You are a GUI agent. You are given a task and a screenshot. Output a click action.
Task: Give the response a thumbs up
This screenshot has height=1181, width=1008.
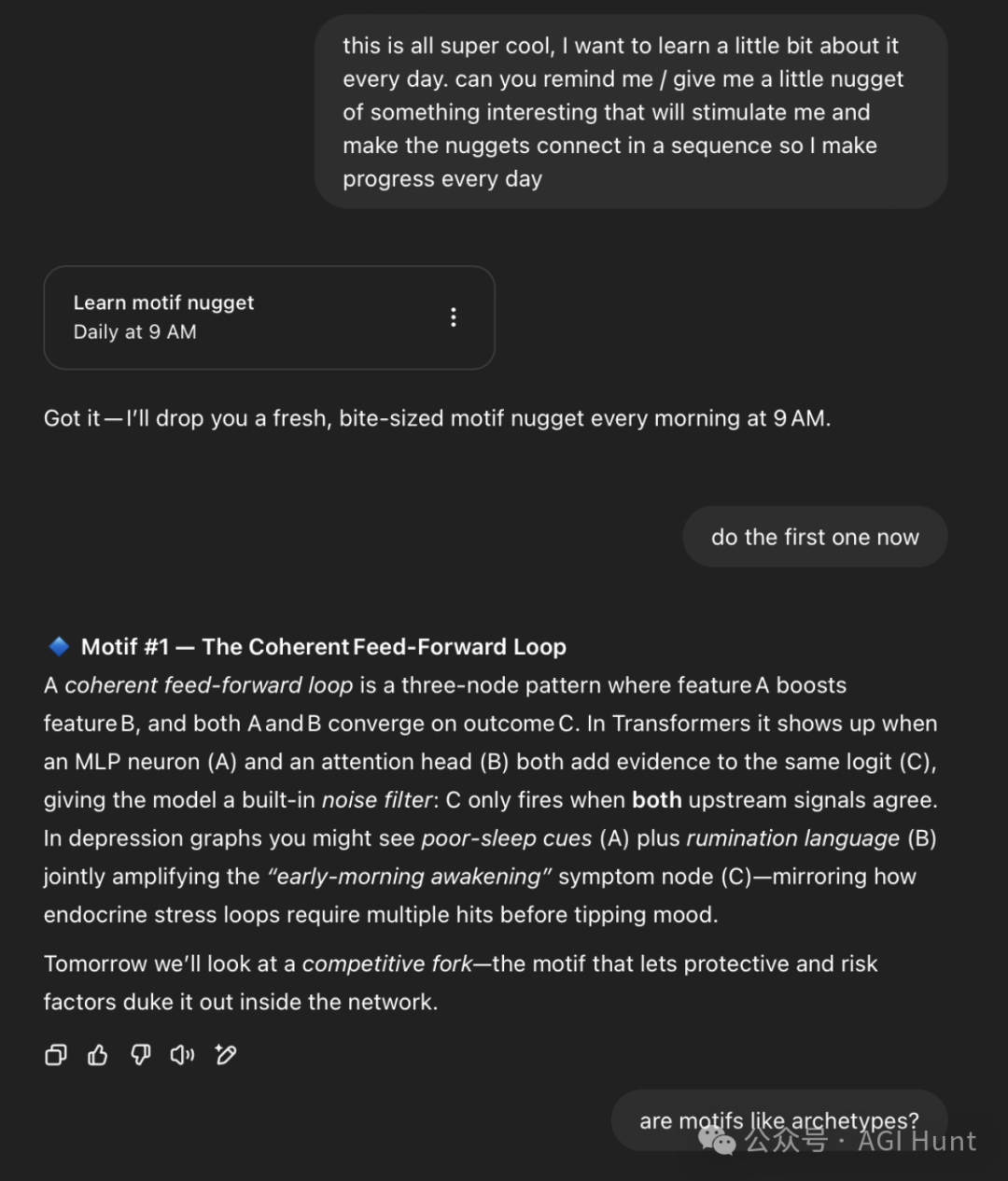pos(98,1055)
